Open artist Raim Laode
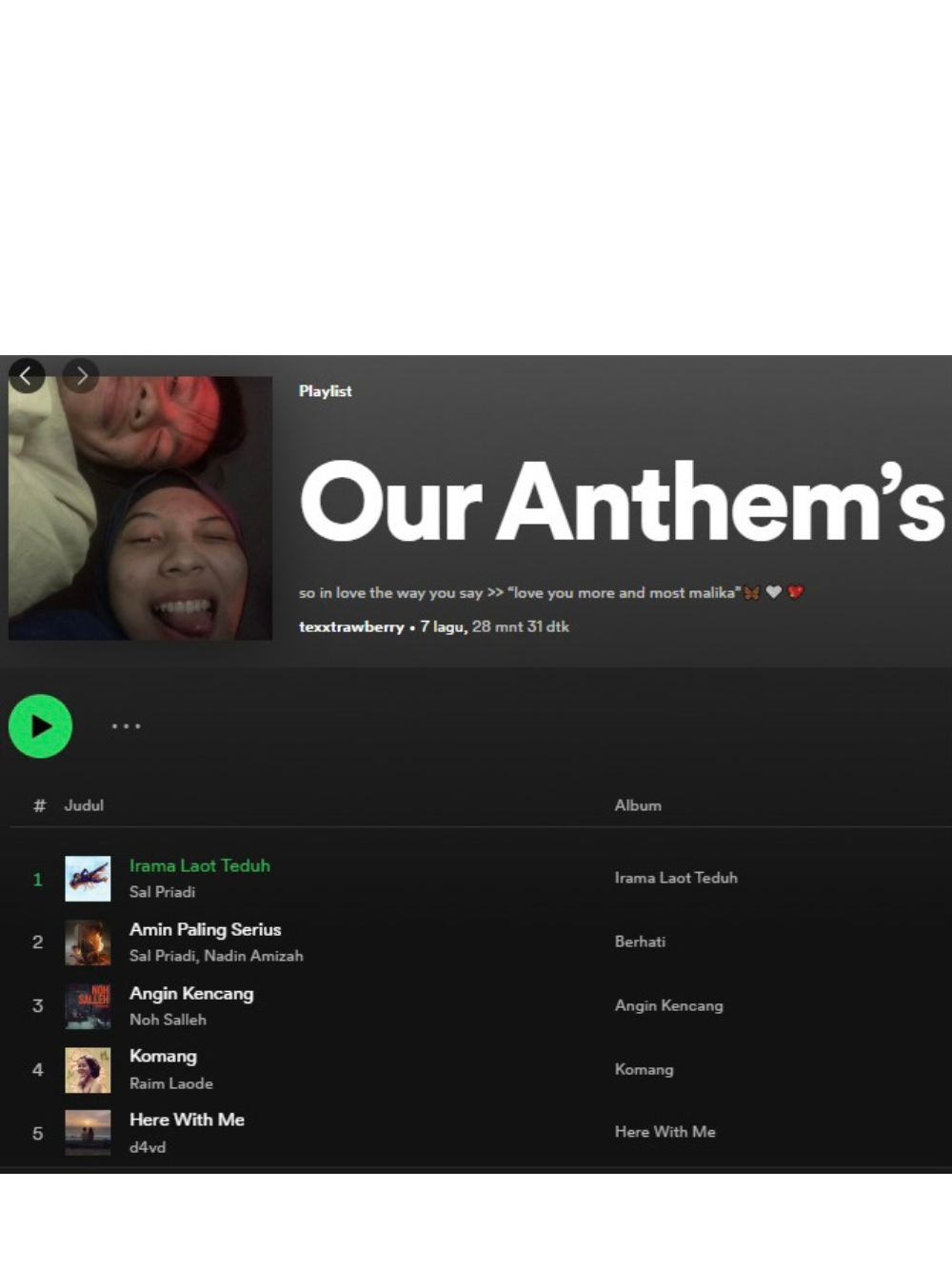Screen dimensions: 952x1269 point(171,1083)
